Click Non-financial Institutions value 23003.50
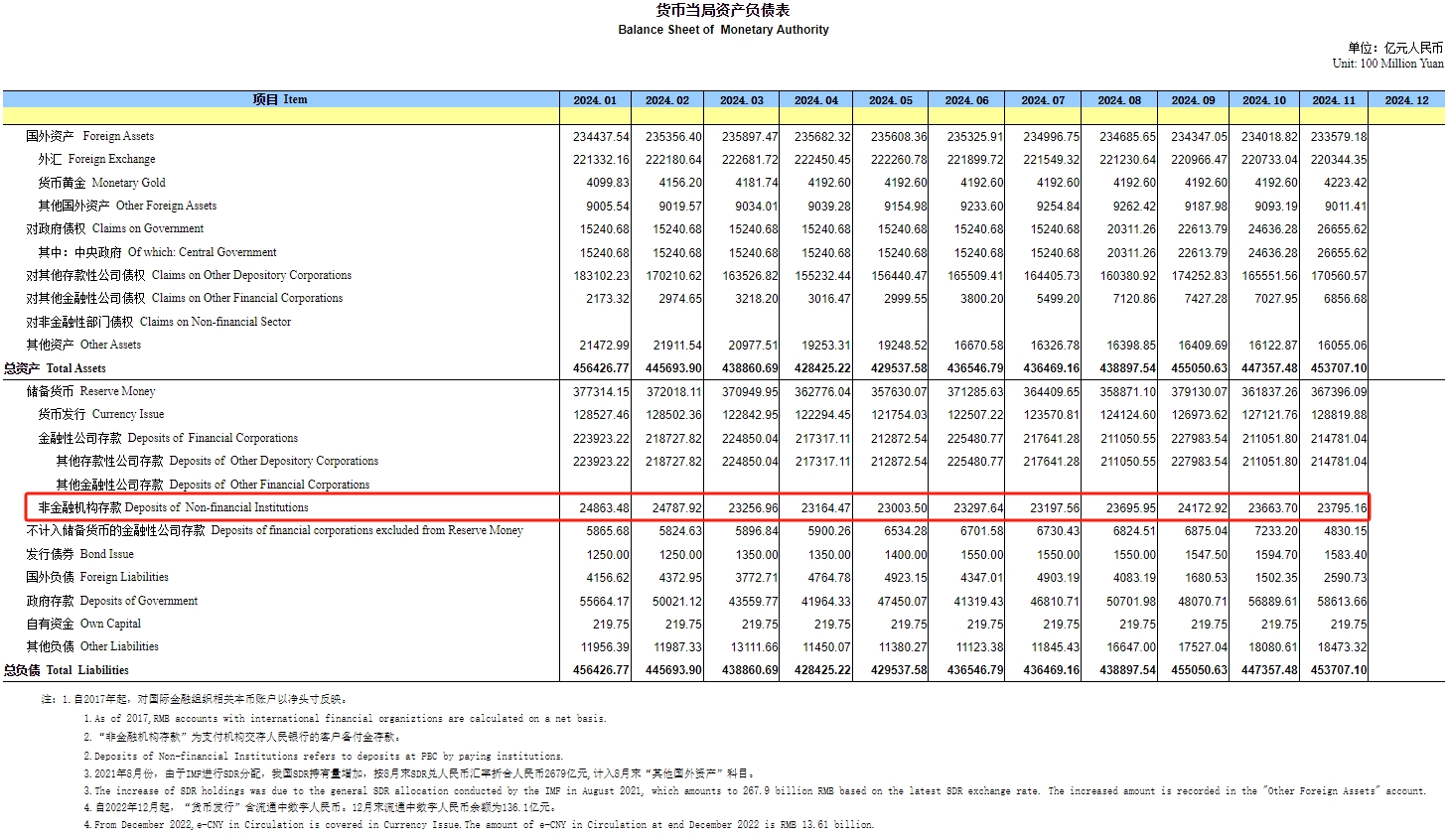 [x=902, y=508]
